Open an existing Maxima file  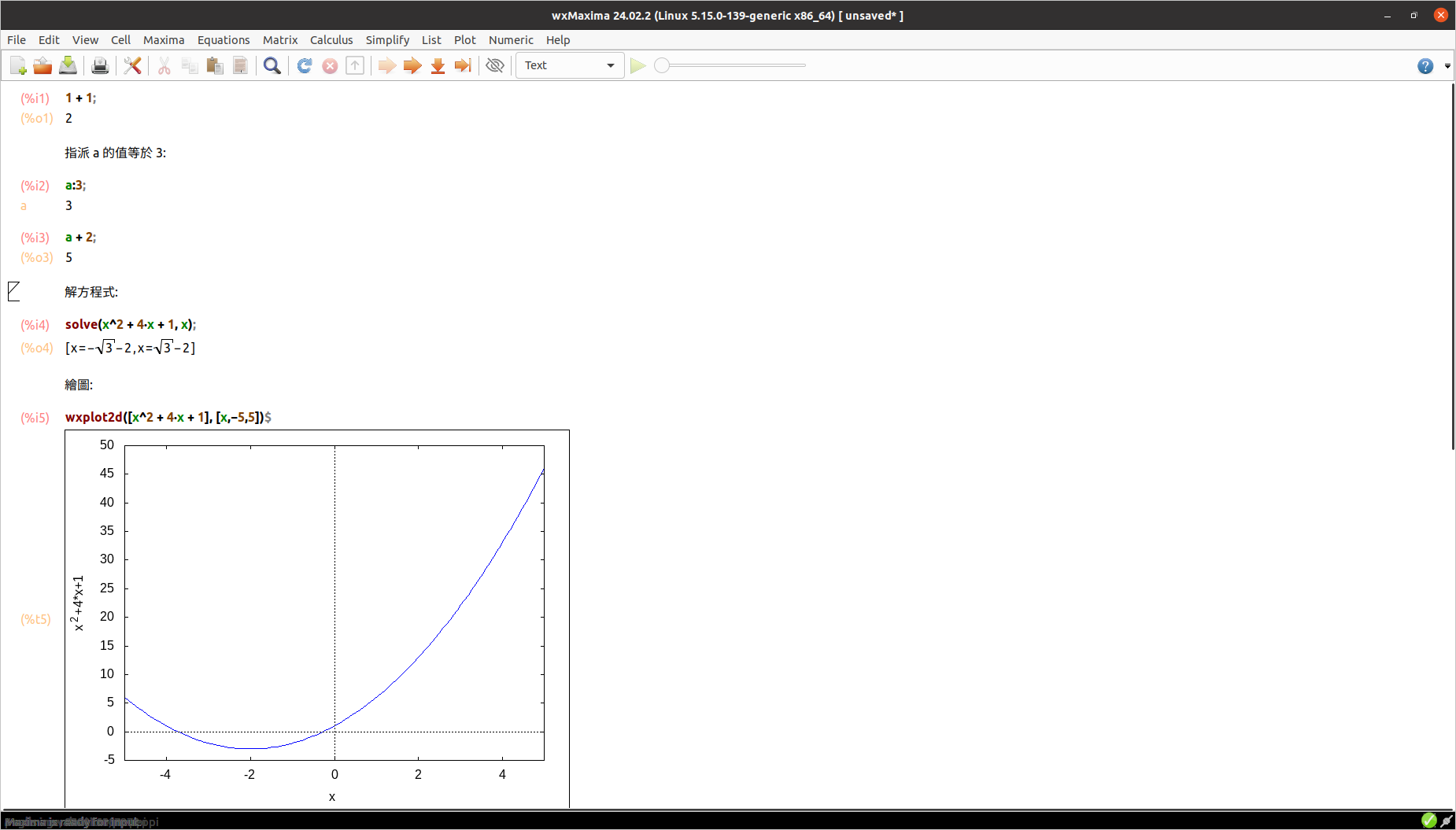(42, 65)
